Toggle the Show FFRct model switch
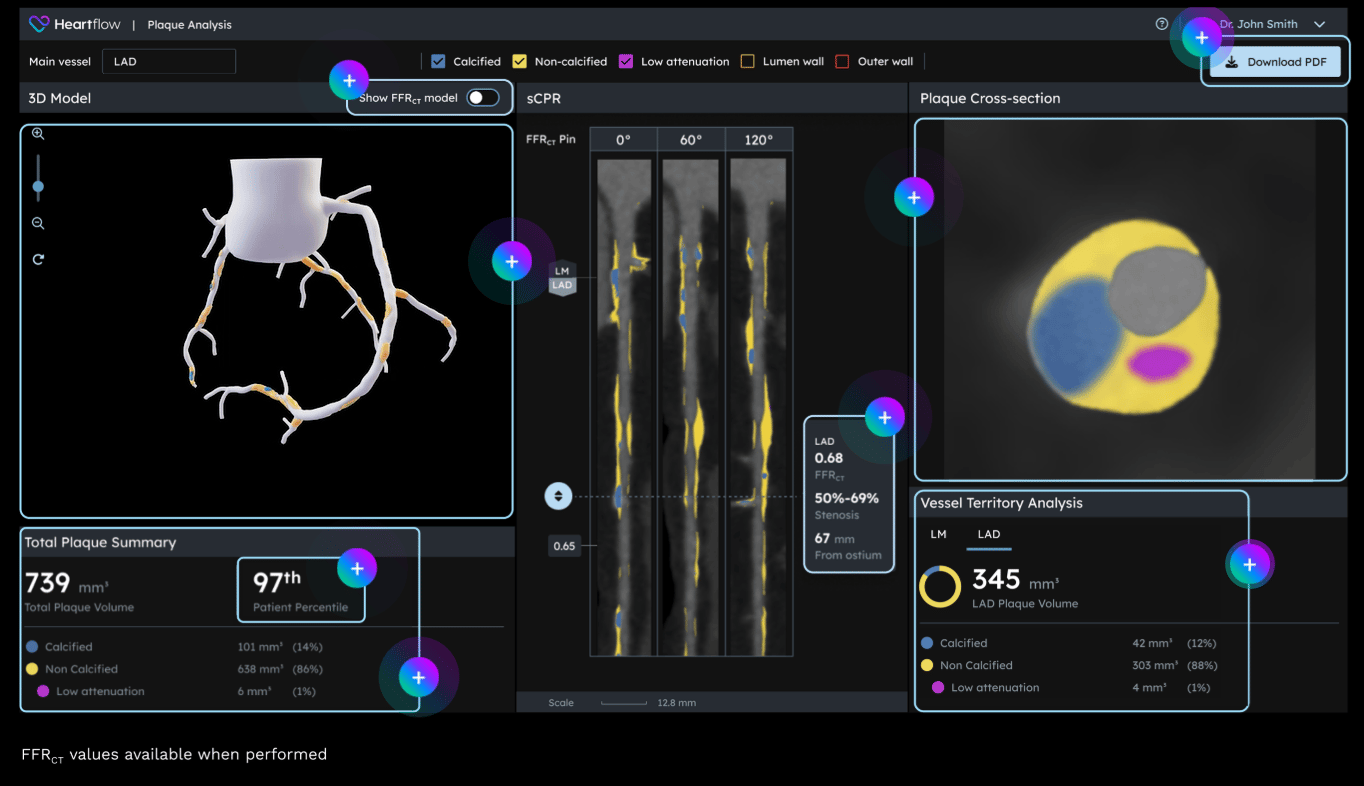This screenshot has width=1364, height=786. 482,98
